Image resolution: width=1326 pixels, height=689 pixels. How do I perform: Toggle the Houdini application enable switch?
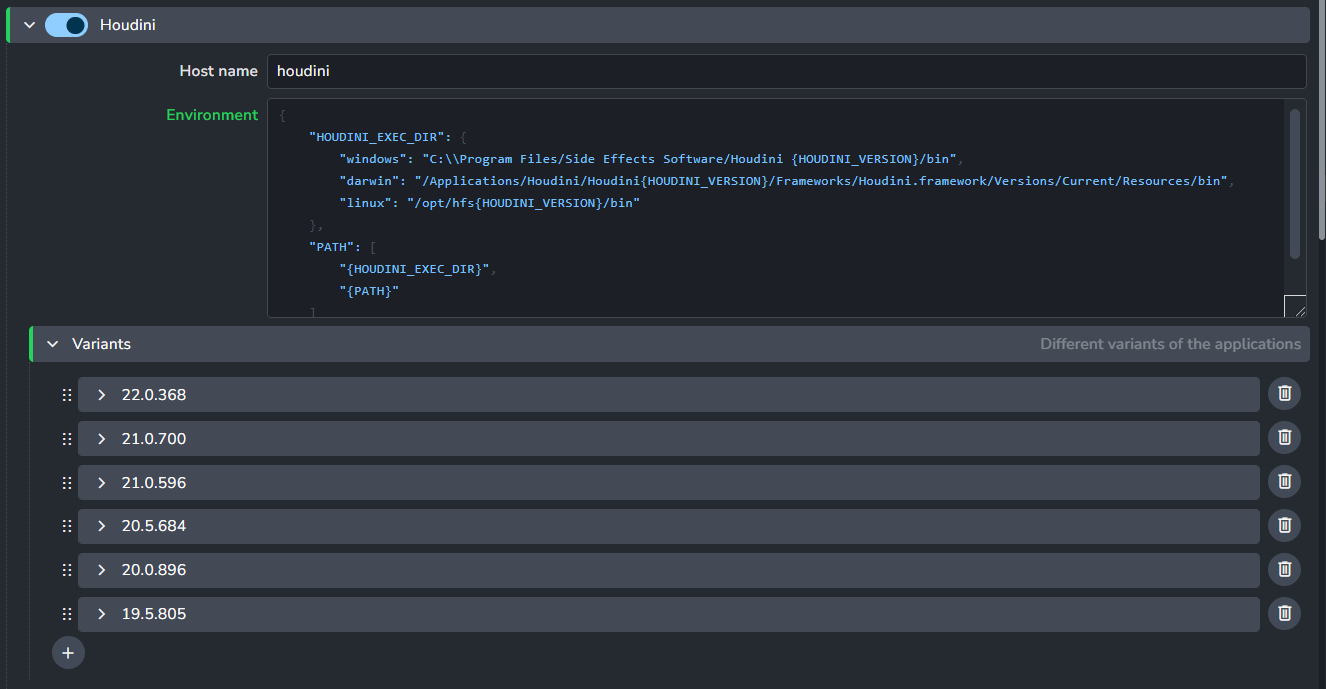pos(66,25)
